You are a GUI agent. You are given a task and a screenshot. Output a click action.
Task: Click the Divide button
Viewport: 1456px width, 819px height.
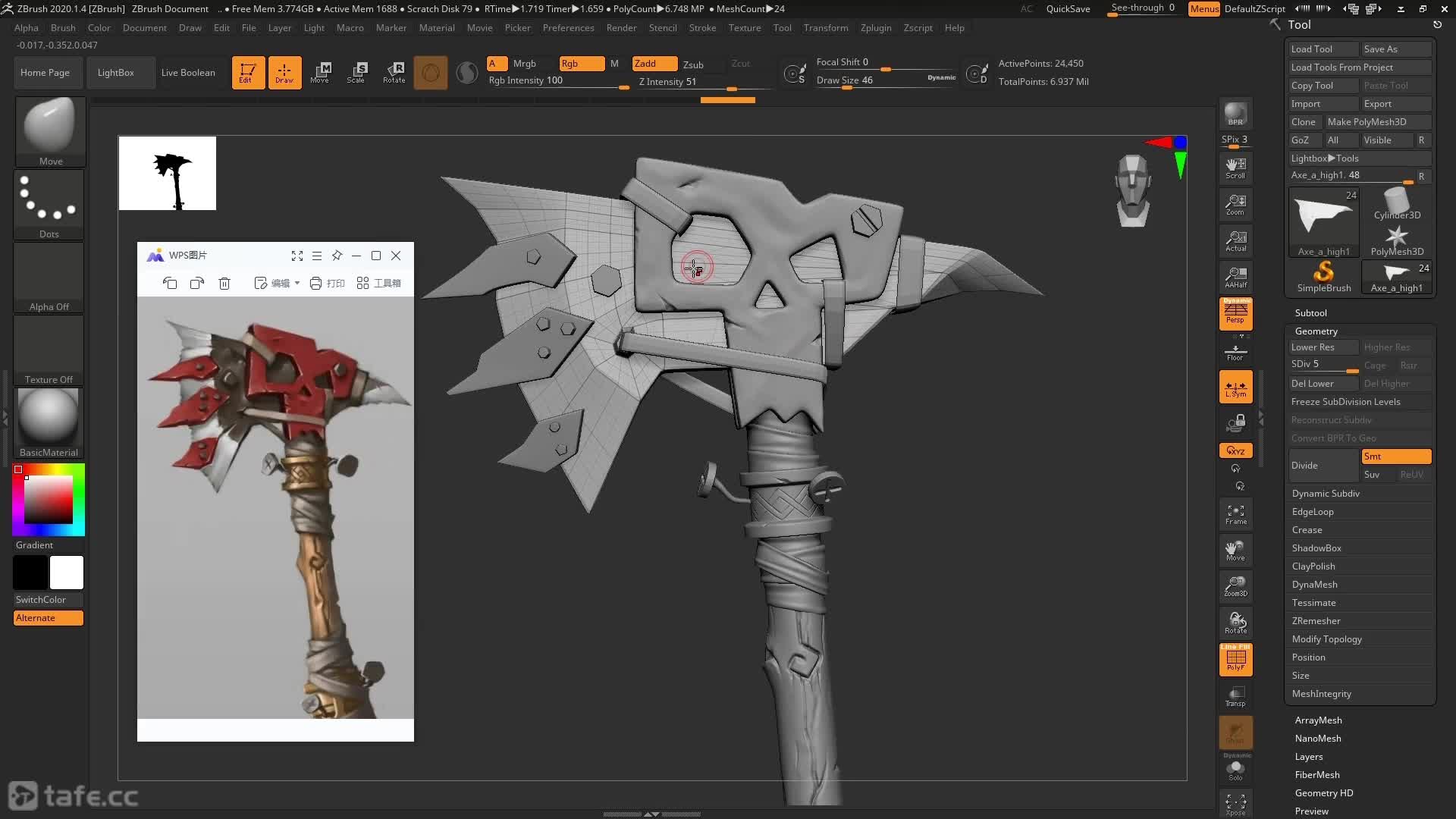[x=1323, y=466]
